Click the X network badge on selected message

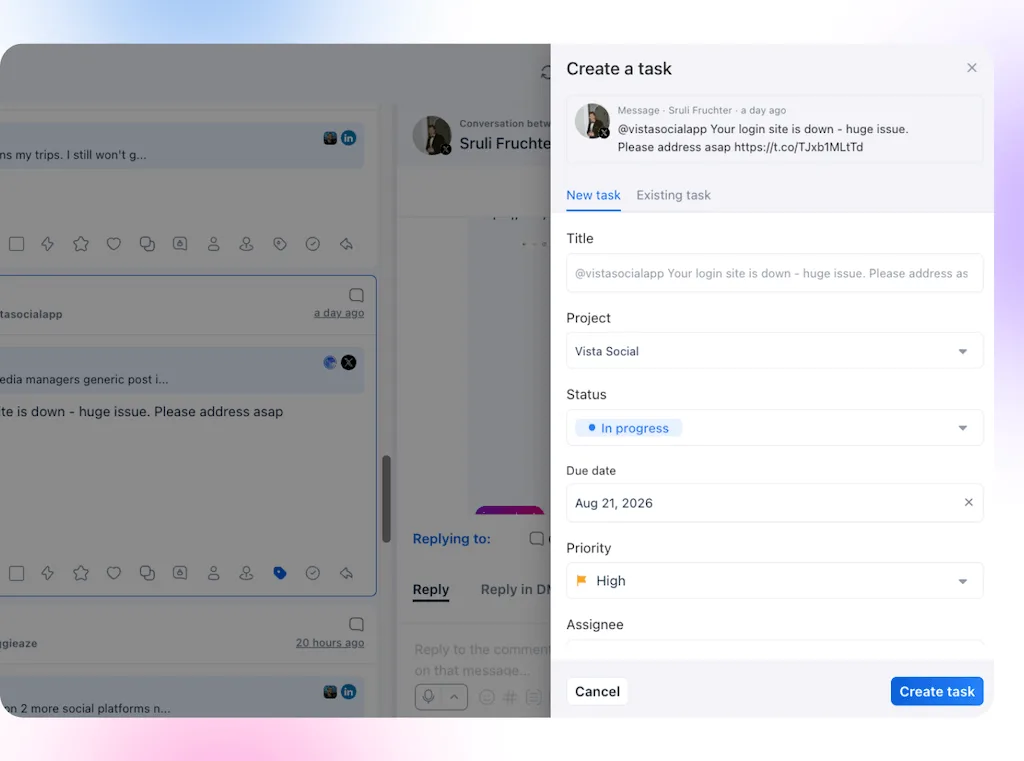[x=349, y=363]
